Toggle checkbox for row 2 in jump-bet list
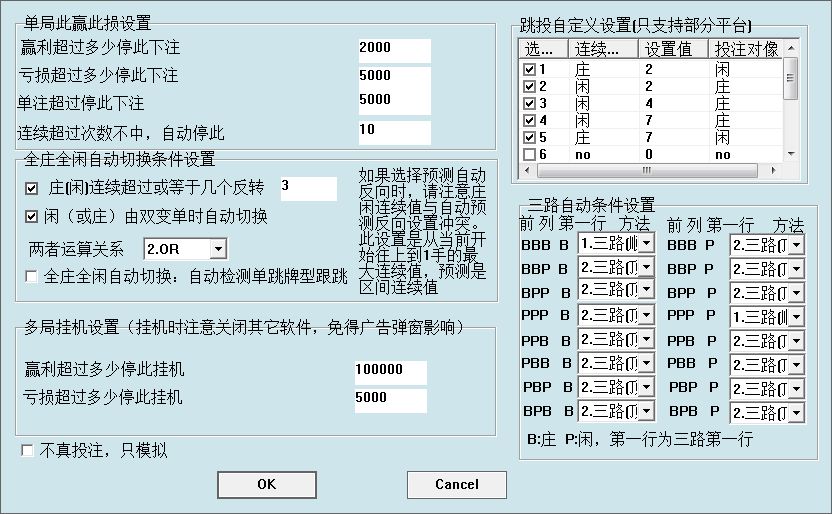The width and height of the screenshot is (832, 514). click(529, 86)
